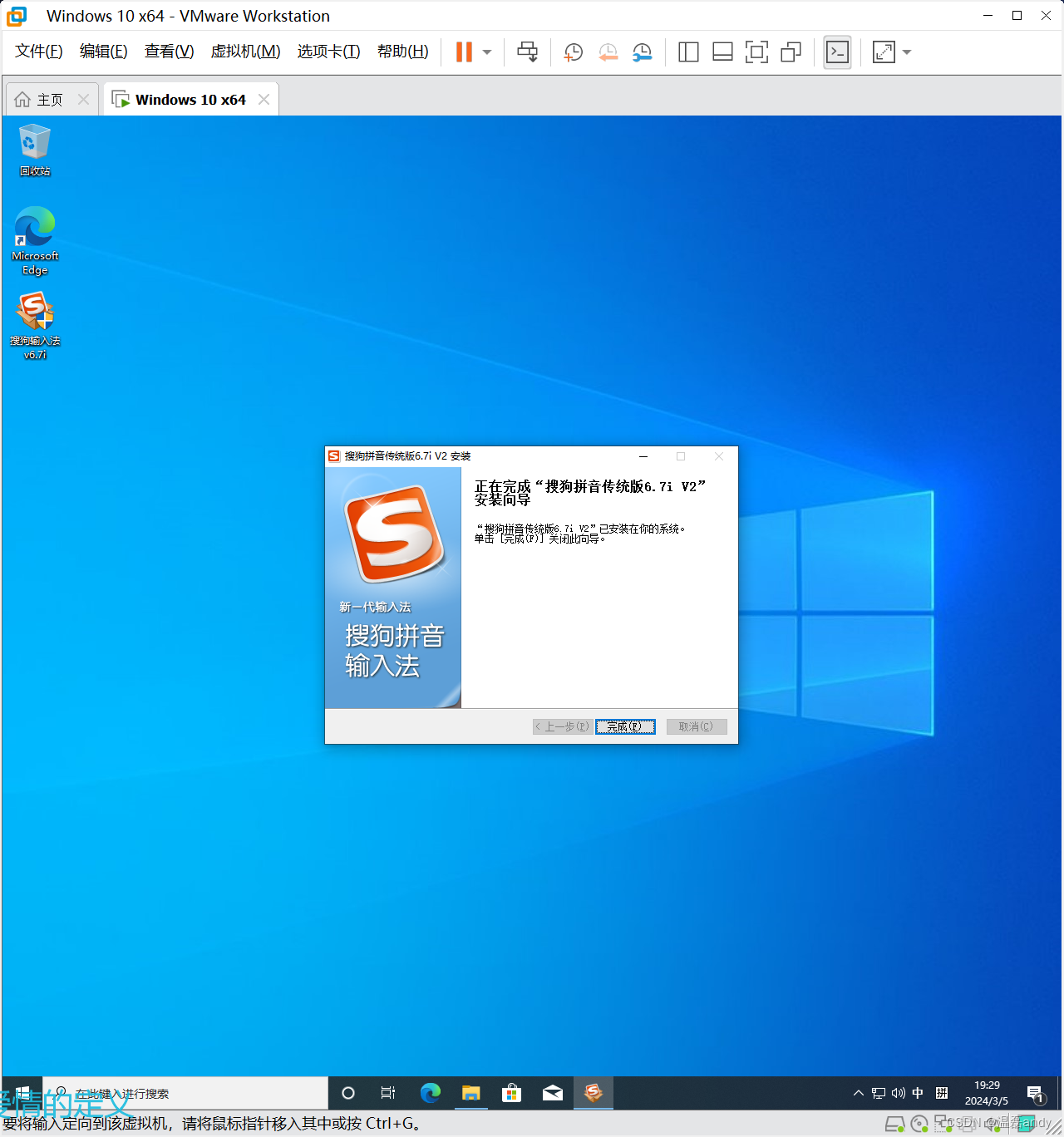The image size is (1064, 1137).
Task: Switch to the 主页 tab
Action: tap(50, 100)
